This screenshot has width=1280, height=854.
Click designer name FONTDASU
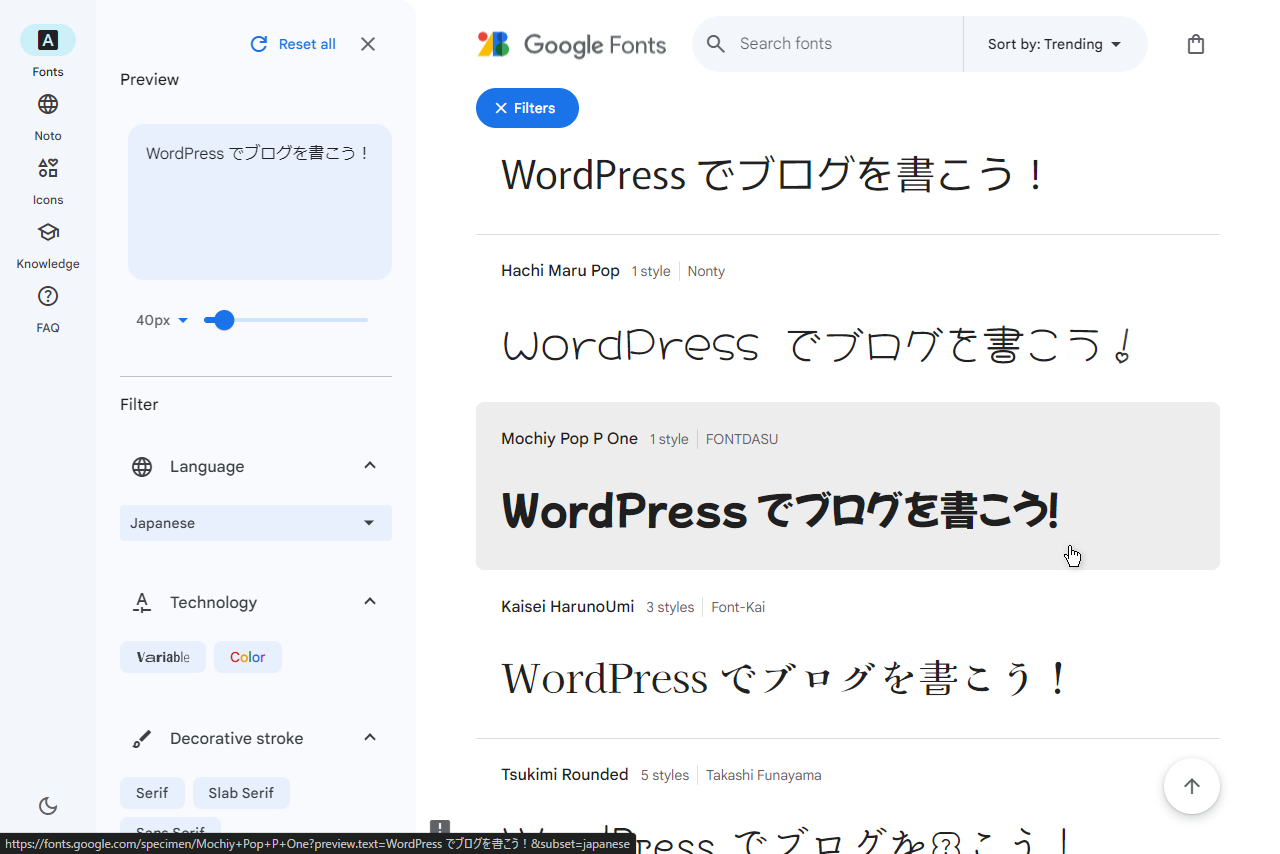742,439
